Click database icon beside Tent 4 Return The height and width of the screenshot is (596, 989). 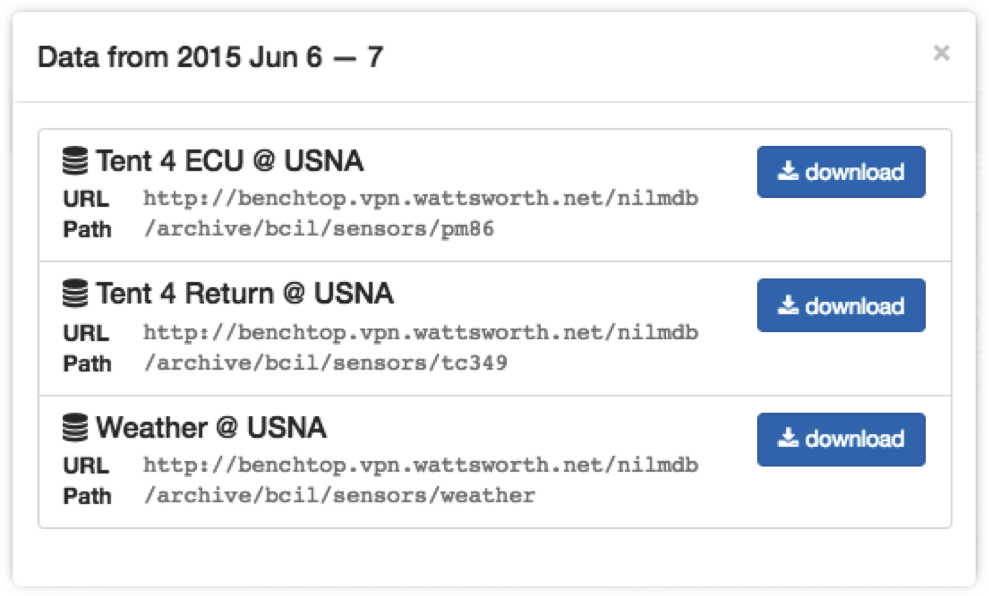point(75,293)
